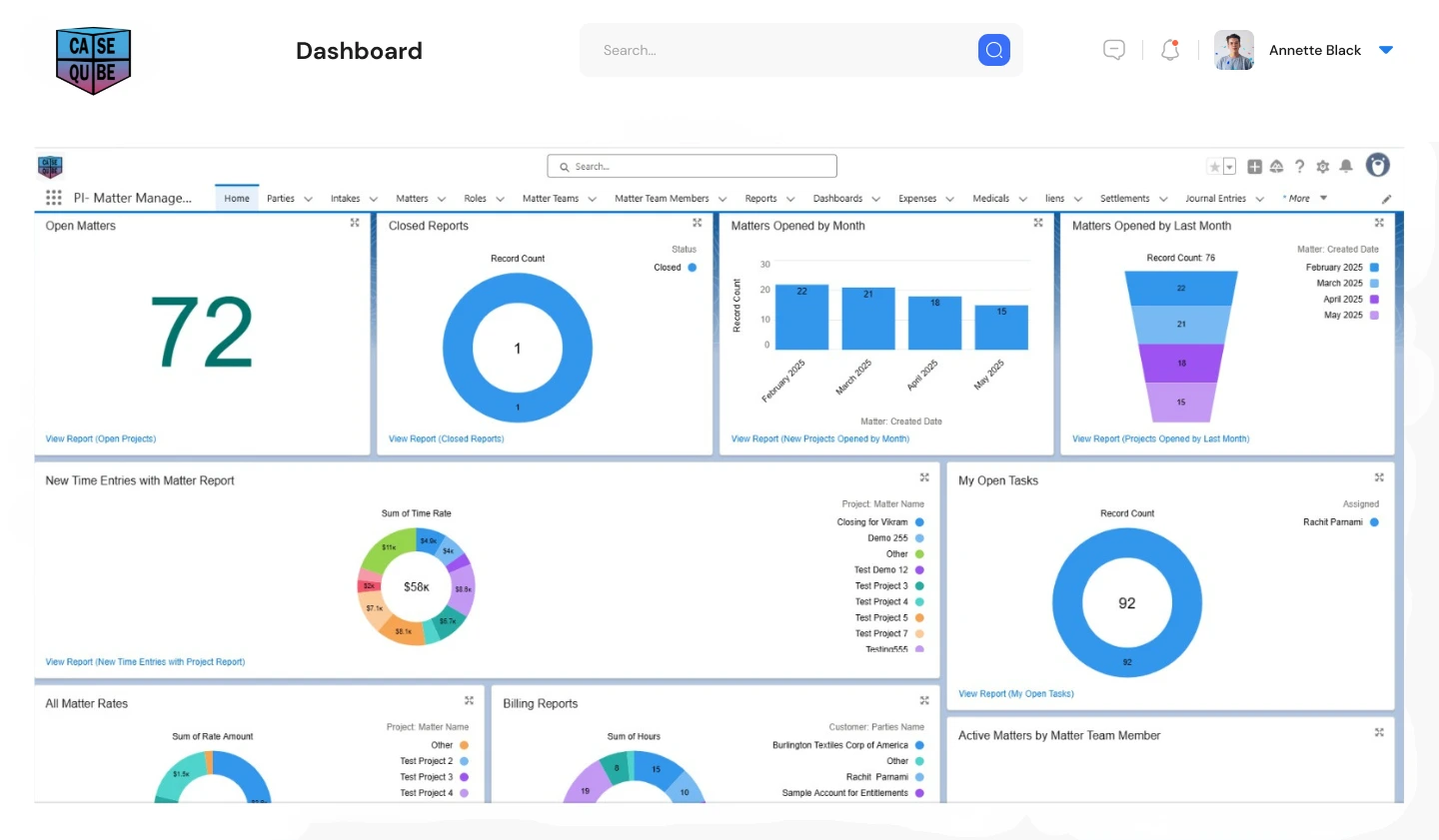Expand the Journal Entries chevron

[x=1259, y=199]
